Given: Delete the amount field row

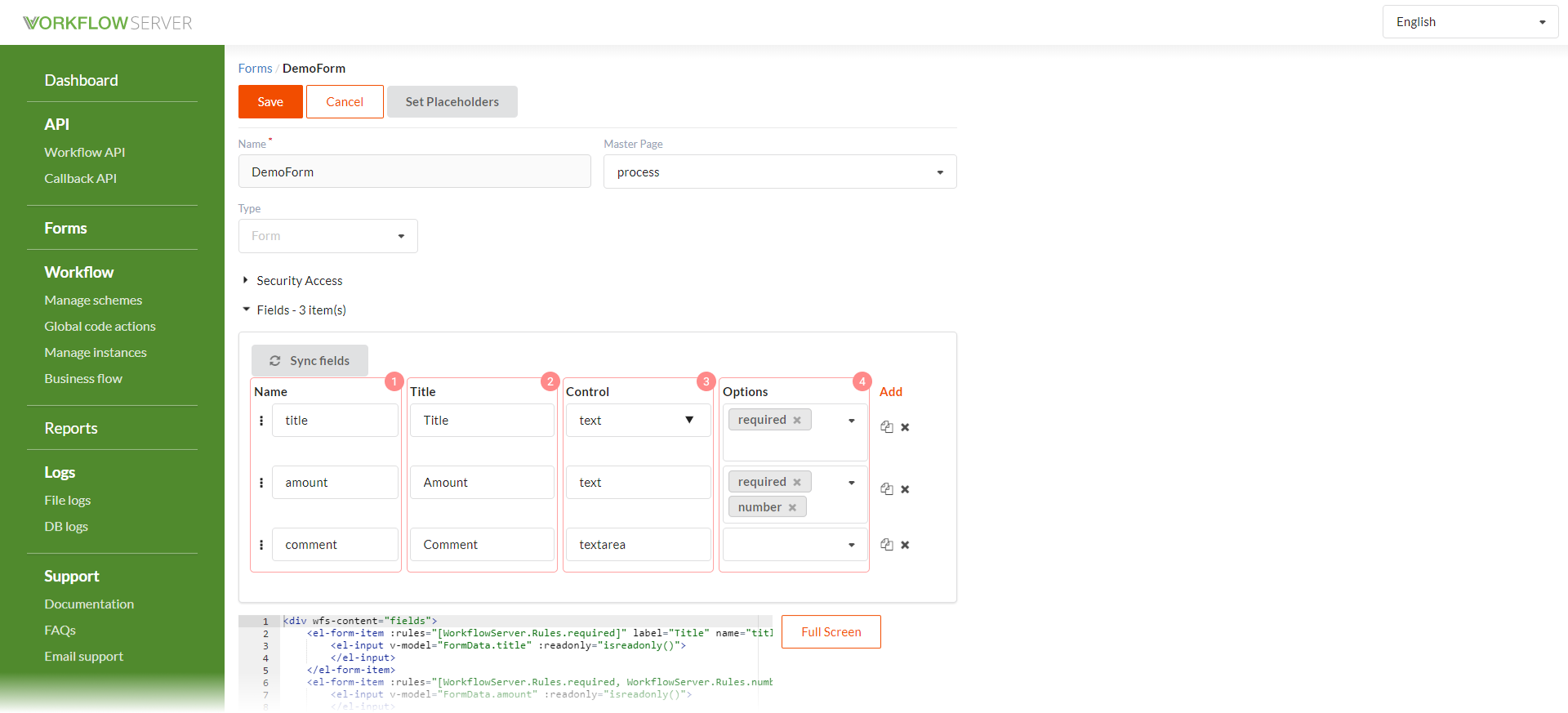Looking at the screenshot, I should pyautogui.click(x=905, y=489).
